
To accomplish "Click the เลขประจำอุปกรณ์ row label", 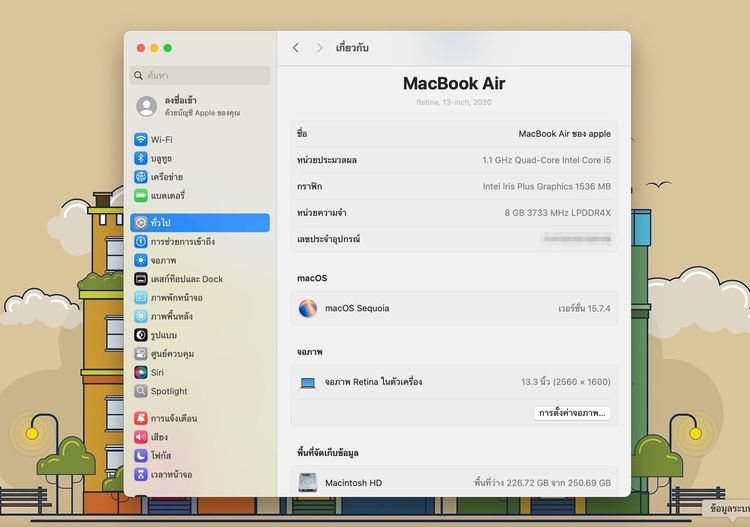I will click(328, 239).
